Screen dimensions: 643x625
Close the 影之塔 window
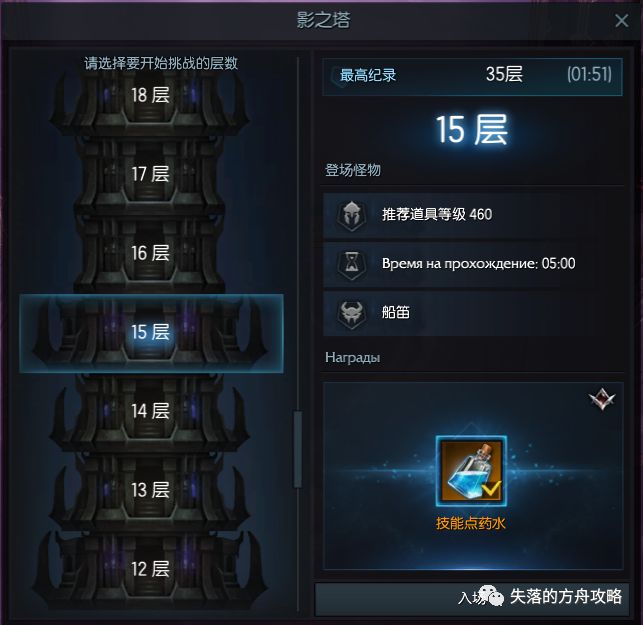(x=622, y=20)
